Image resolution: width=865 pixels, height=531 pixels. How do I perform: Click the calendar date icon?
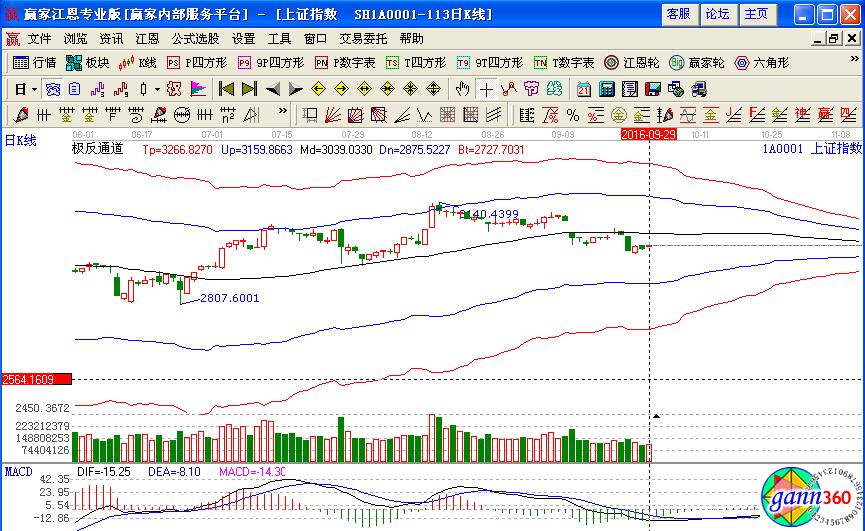coord(584,89)
